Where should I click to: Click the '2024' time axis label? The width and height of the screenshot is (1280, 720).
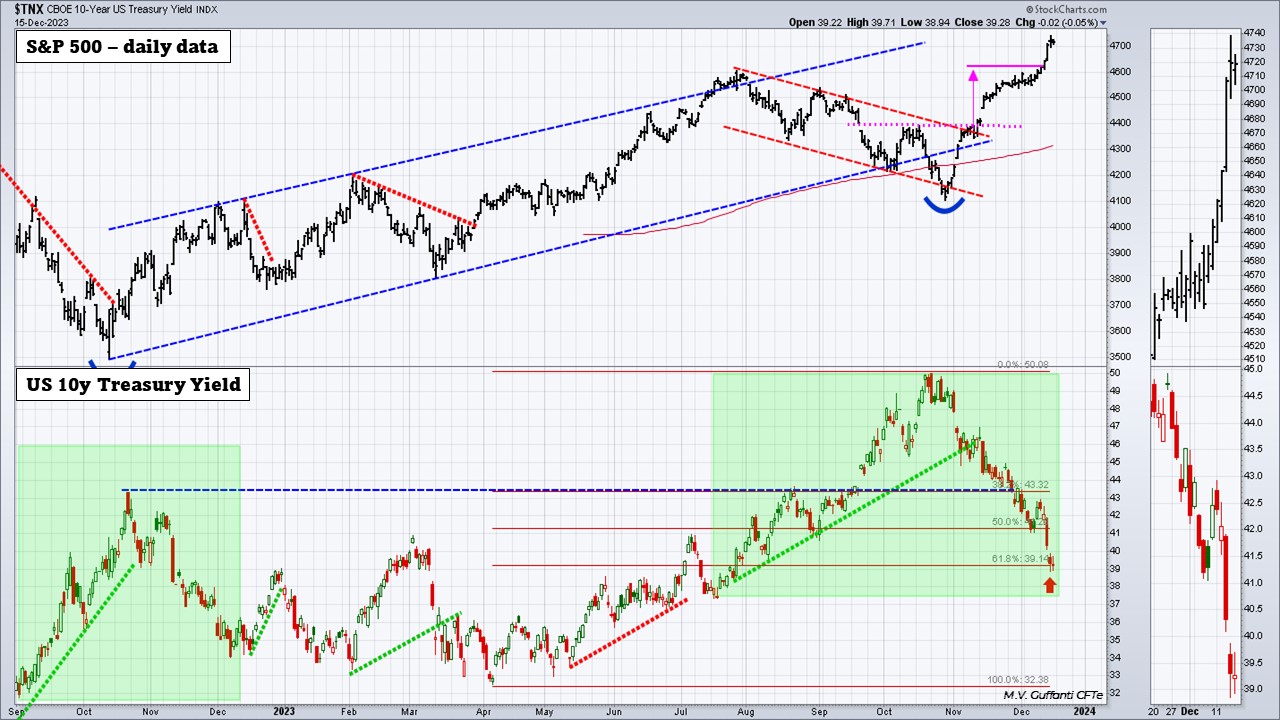(1084, 711)
